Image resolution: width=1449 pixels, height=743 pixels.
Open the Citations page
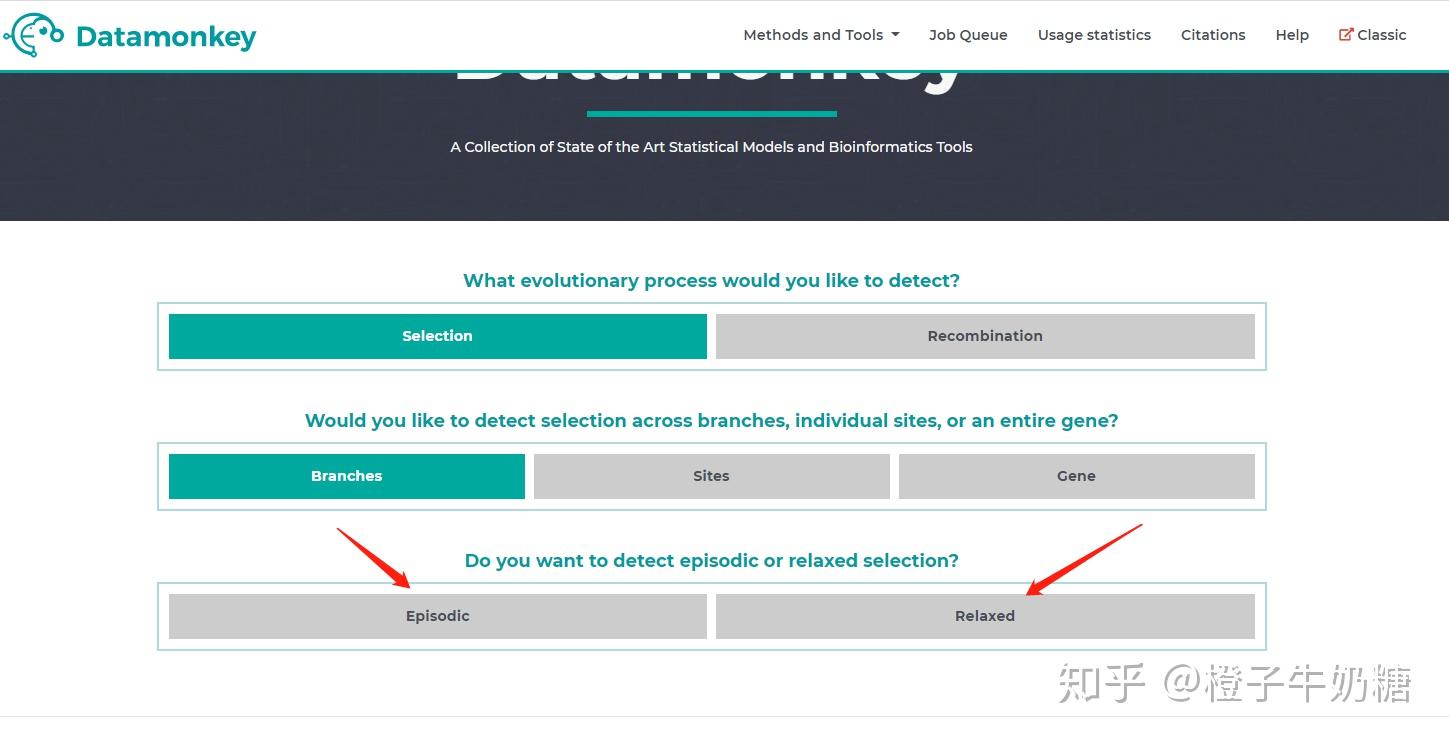coord(1212,35)
